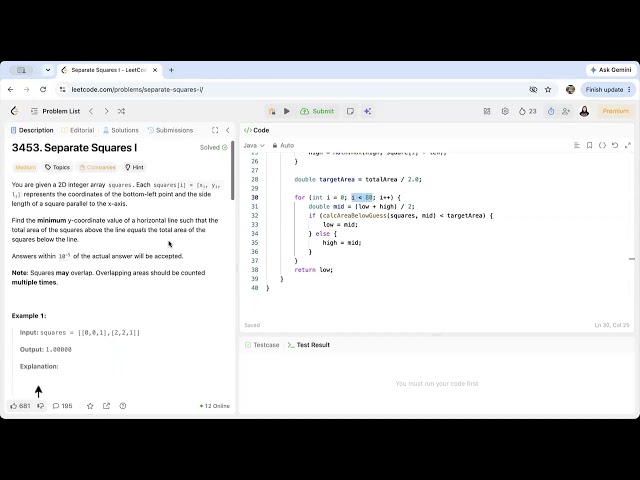The image size is (640, 480).
Task: Toggle the timer stopwatch icon
Action: click(x=551, y=111)
